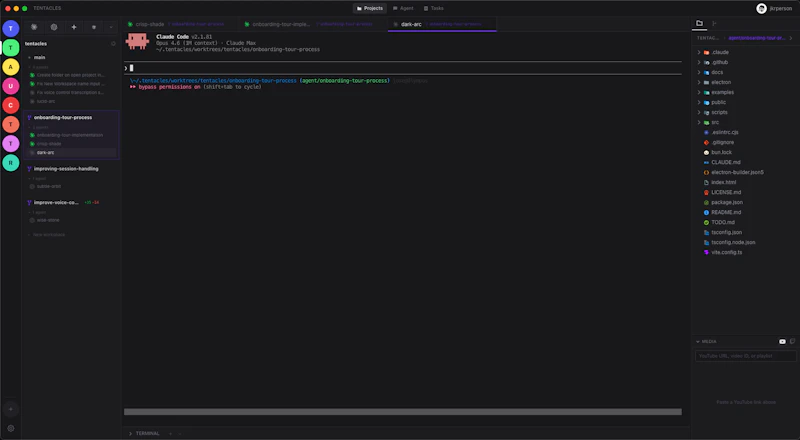Switch to the teal R project avatar
Viewport: 800px width, 440px height.
pyautogui.click(x=11, y=163)
